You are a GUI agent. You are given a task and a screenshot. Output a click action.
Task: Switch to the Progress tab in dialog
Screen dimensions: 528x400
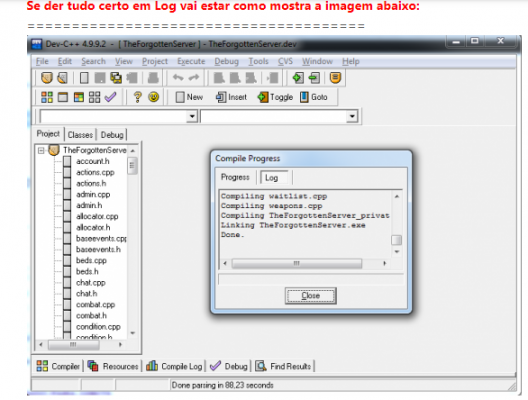(235, 177)
